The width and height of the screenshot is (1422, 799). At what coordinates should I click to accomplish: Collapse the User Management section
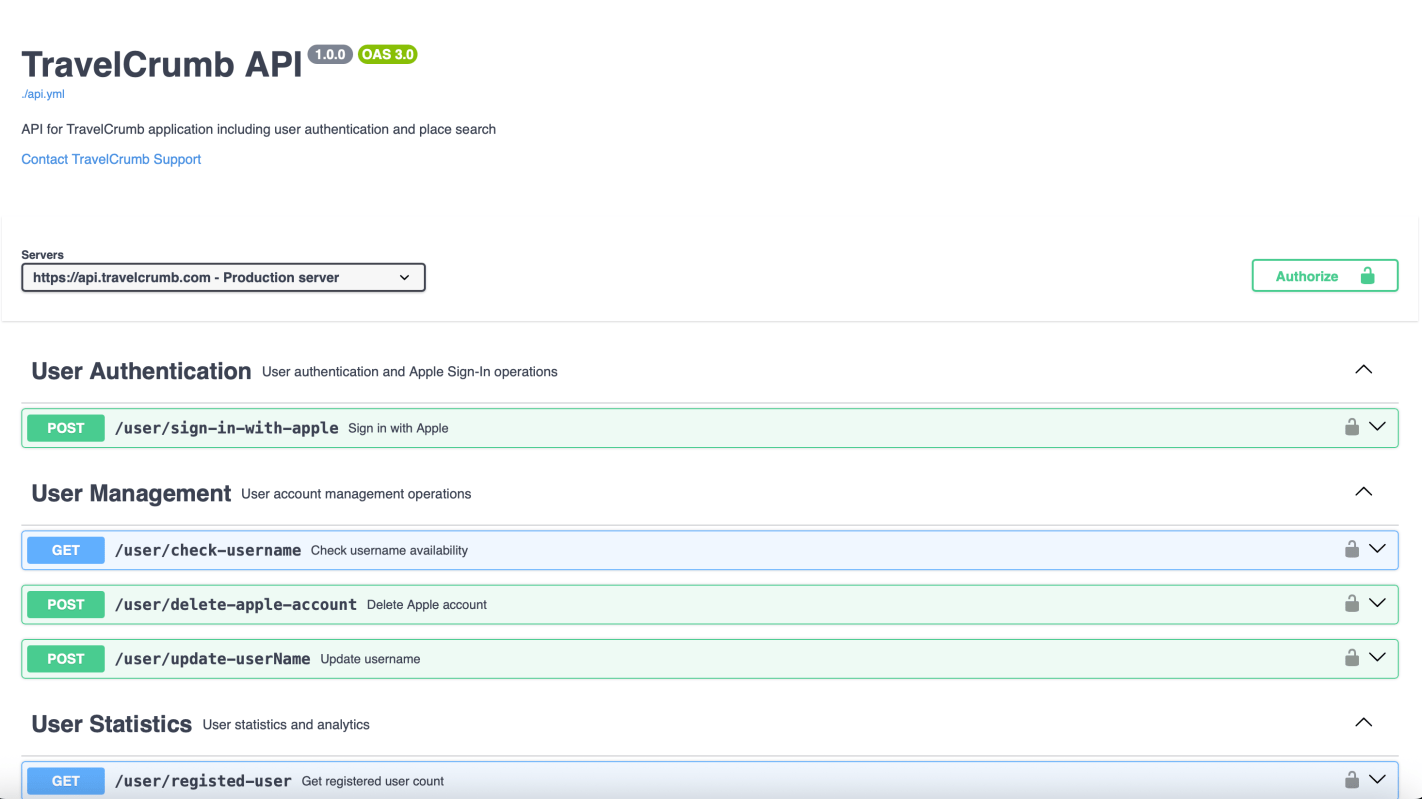pyautogui.click(x=1363, y=492)
